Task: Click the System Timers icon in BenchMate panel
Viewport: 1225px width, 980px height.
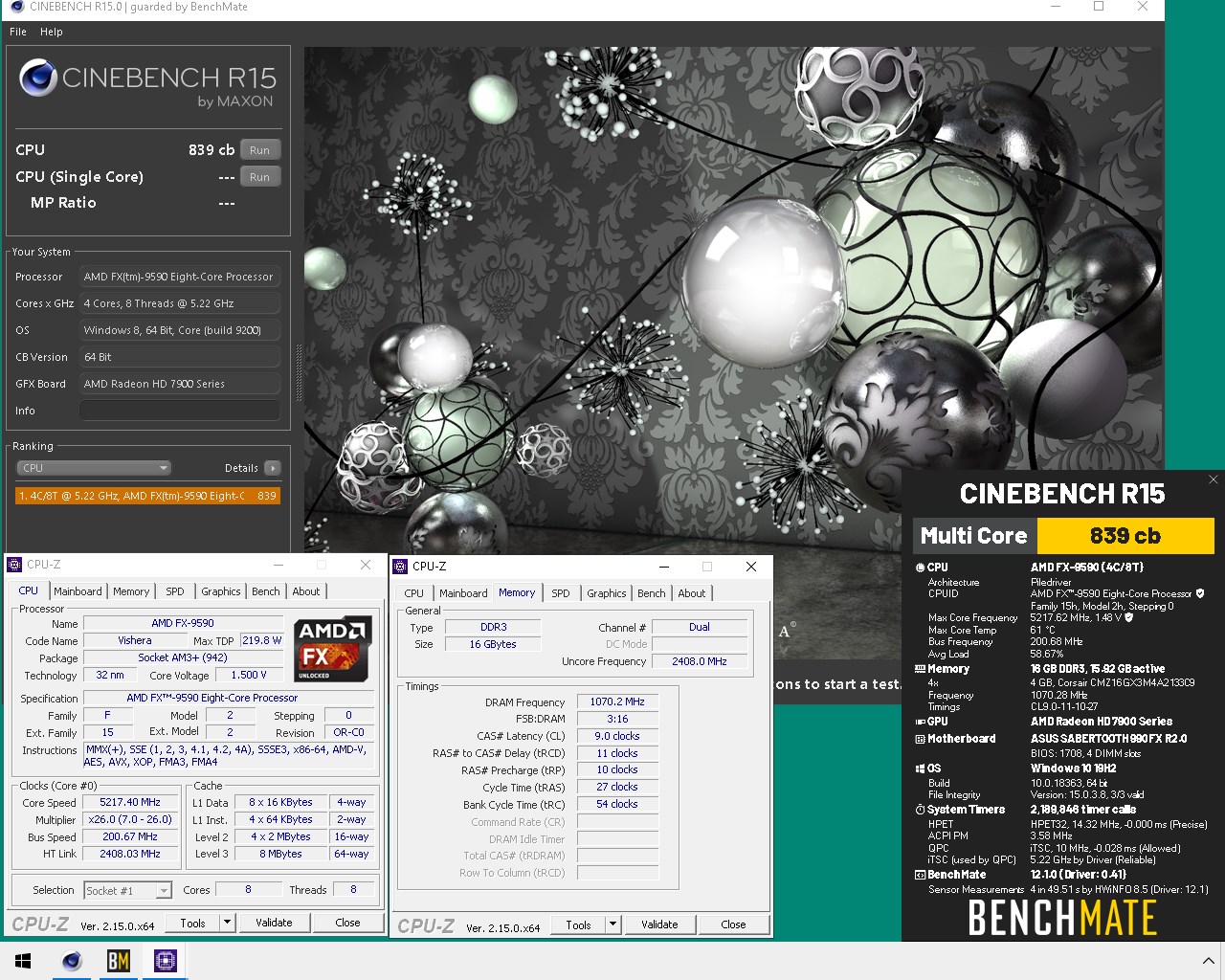Action: point(921,810)
